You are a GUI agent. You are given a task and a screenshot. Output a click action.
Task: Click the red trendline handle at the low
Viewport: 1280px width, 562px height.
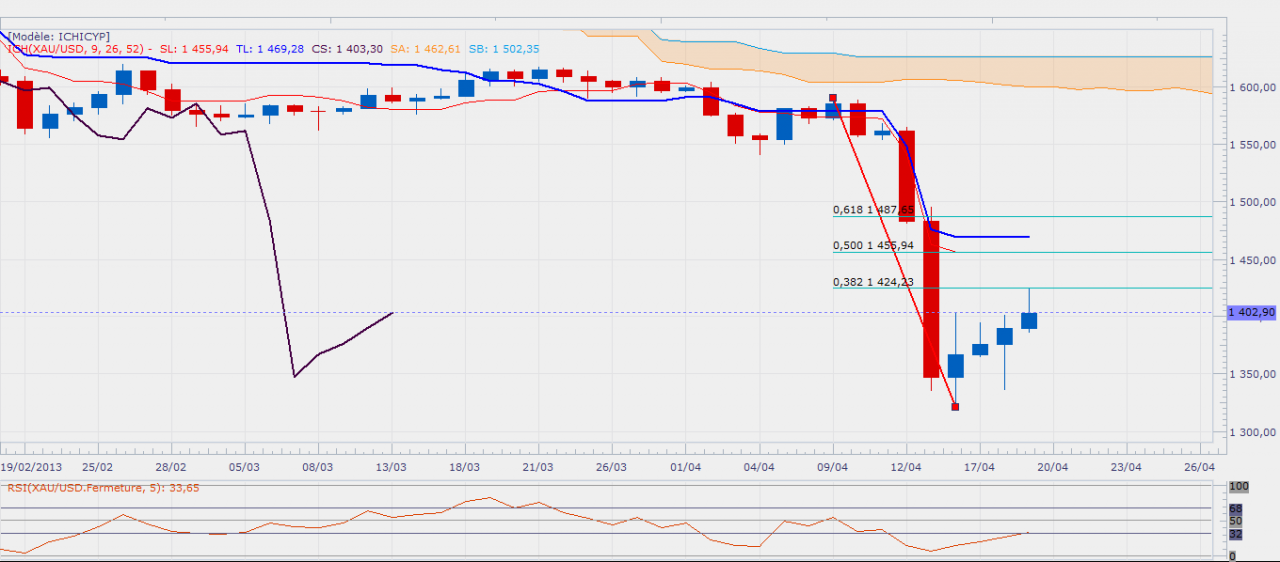(955, 407)
